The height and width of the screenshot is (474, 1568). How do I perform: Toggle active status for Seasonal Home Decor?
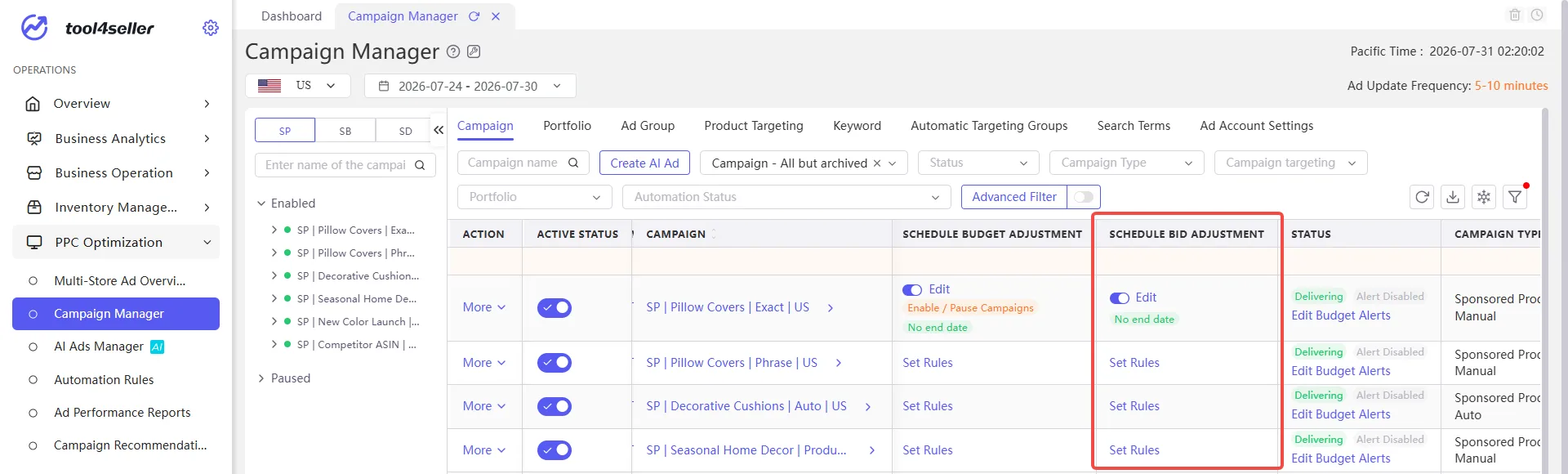(555, 450)
